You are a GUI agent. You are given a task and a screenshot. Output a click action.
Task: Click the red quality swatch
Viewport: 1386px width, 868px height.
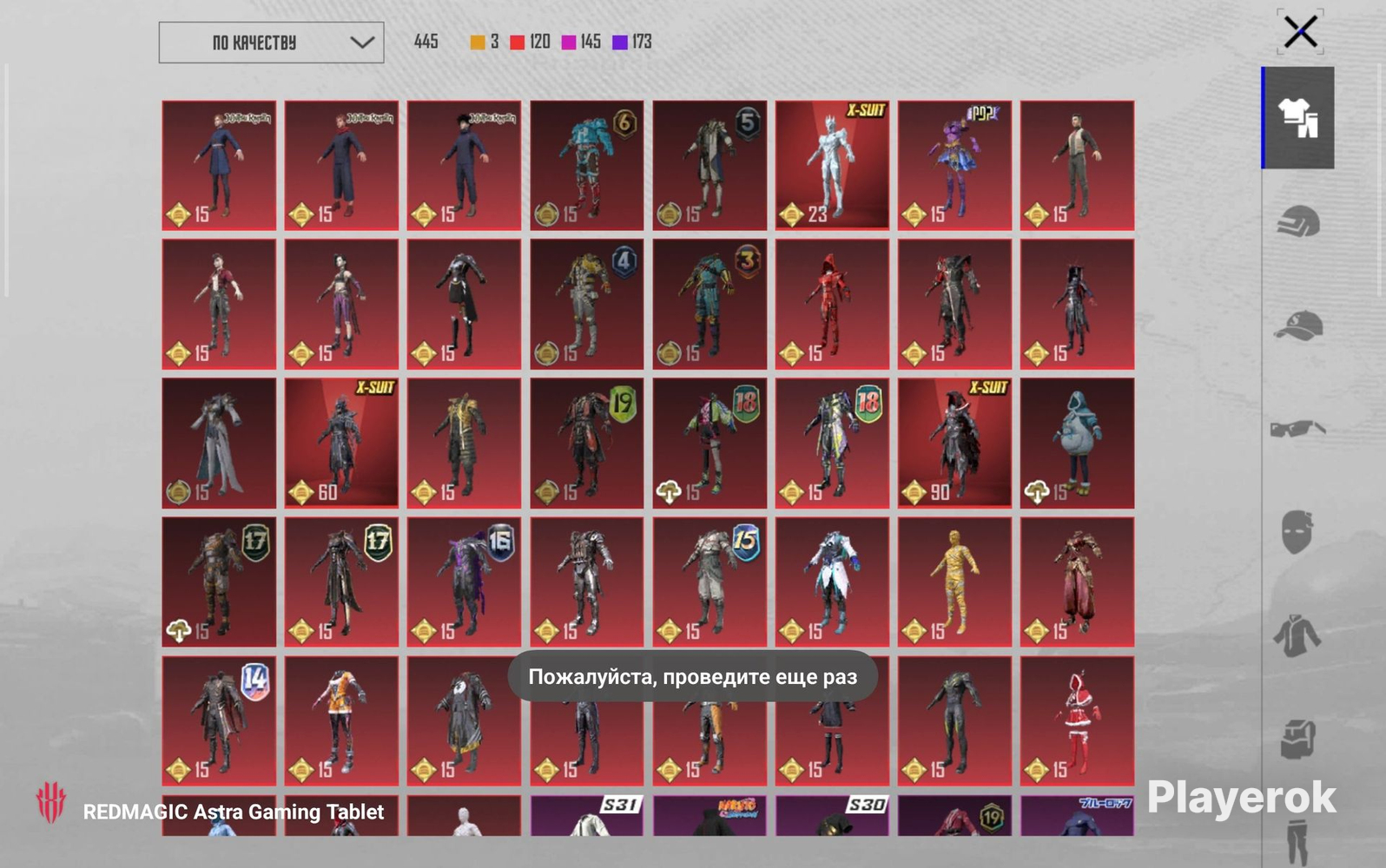[518, 43]
